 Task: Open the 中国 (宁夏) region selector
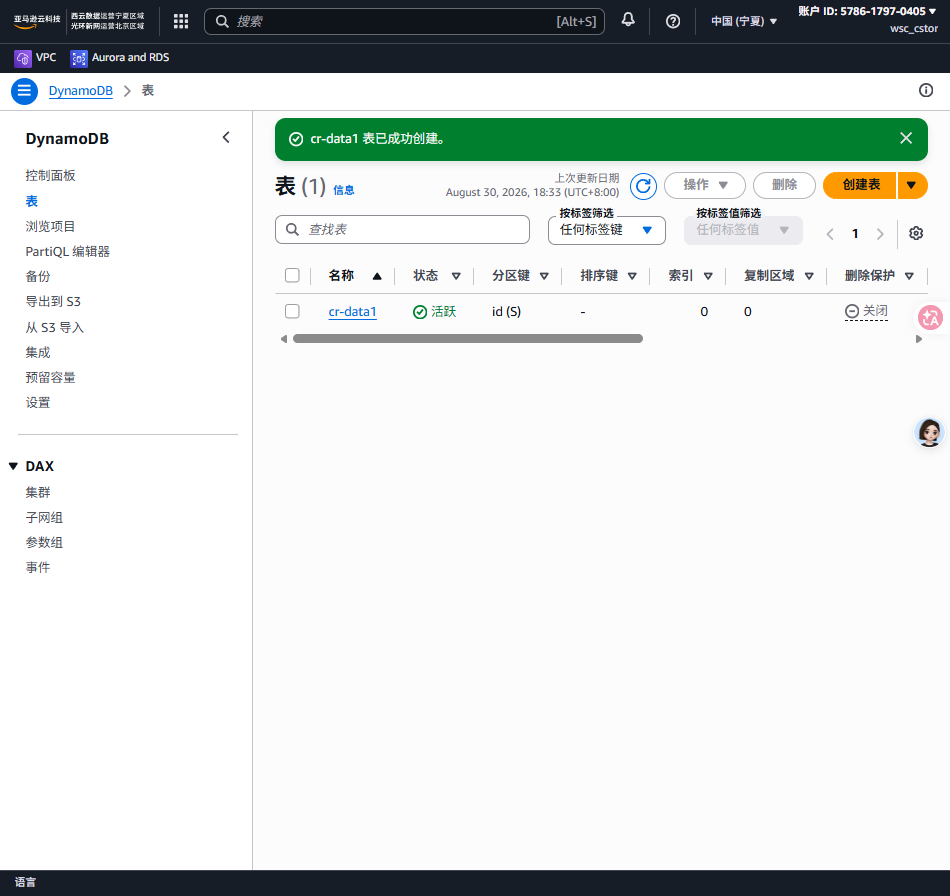point(743,21)
